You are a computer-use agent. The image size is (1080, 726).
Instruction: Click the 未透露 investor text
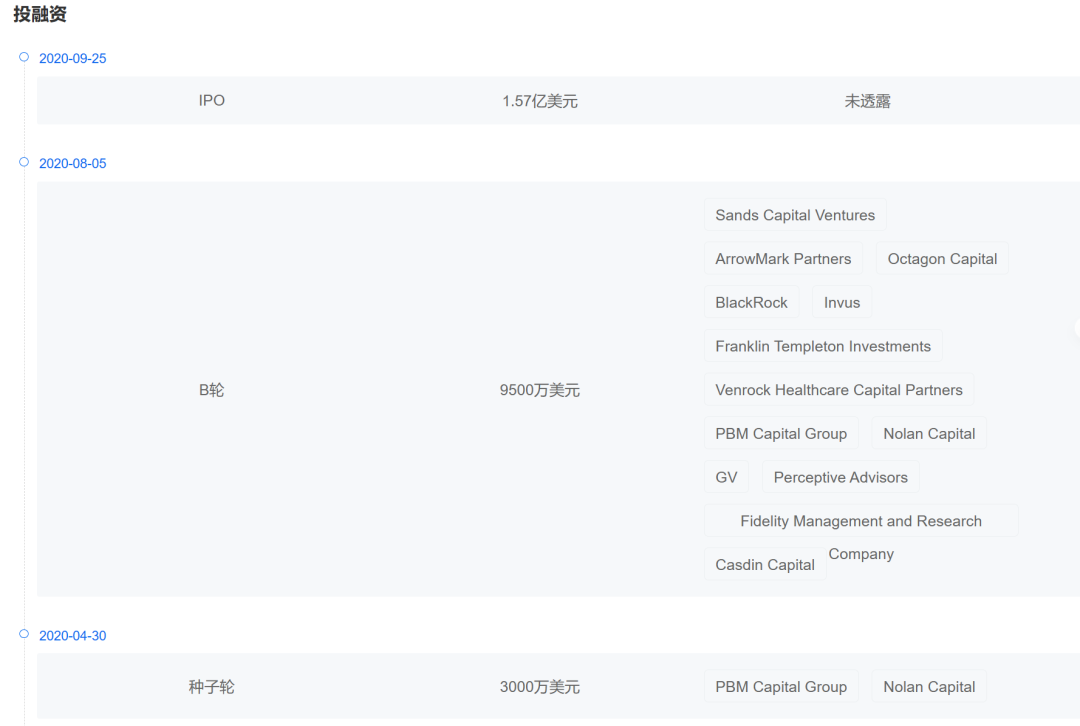pyautogui.click(x=867, y=101)
